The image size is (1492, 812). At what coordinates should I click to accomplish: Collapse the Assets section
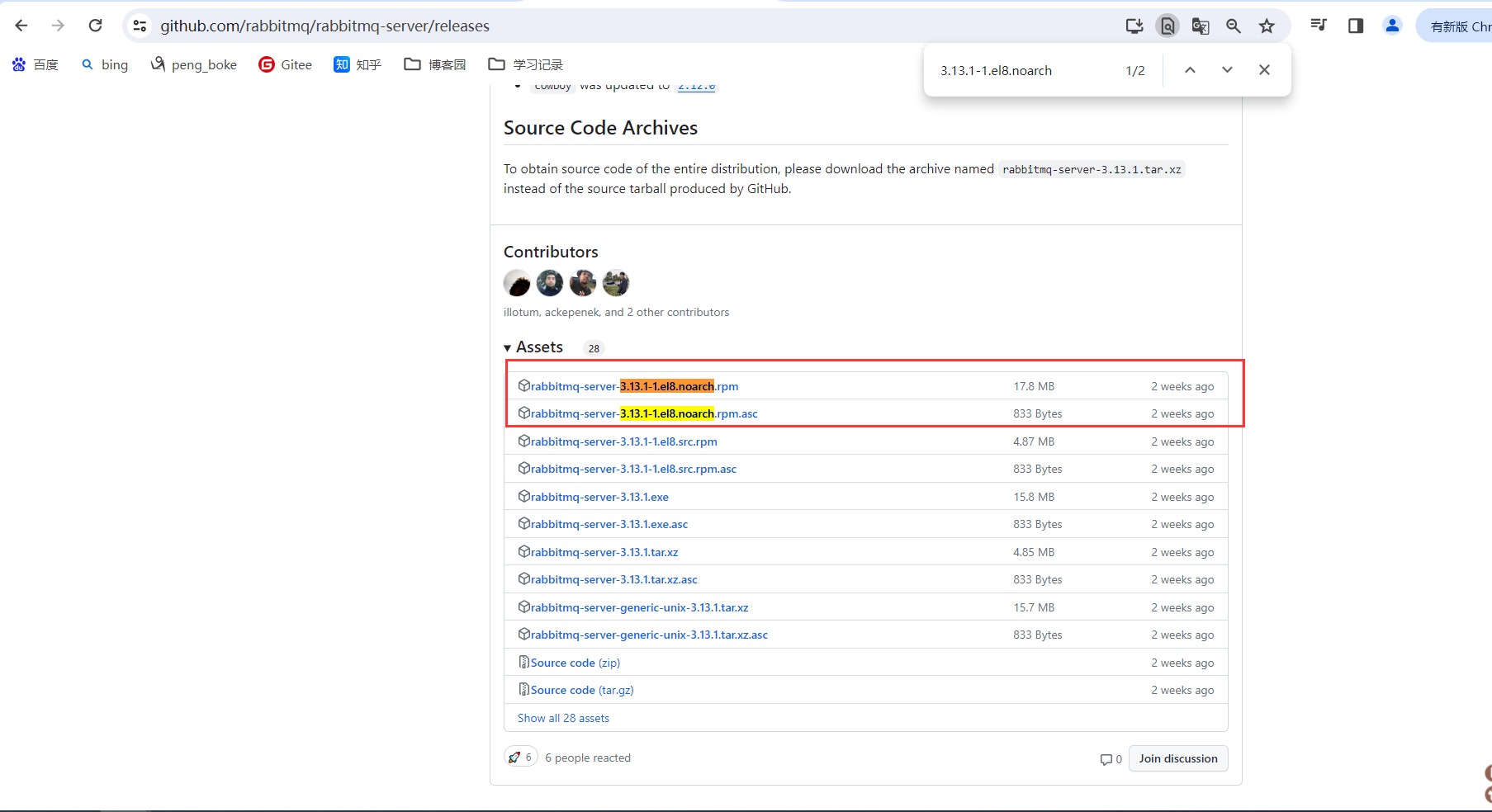[x=533, y=347]
